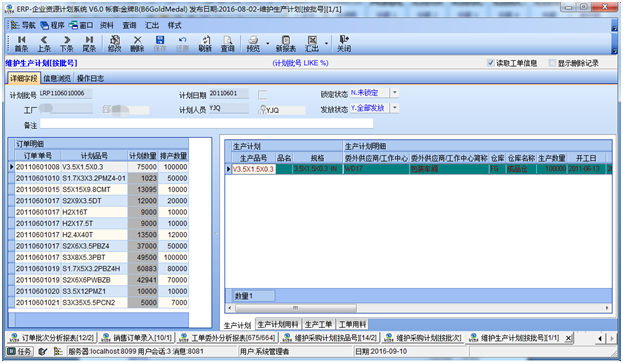Select order row S1.7X3X3.2PMZ4-01

click(101, 178)
